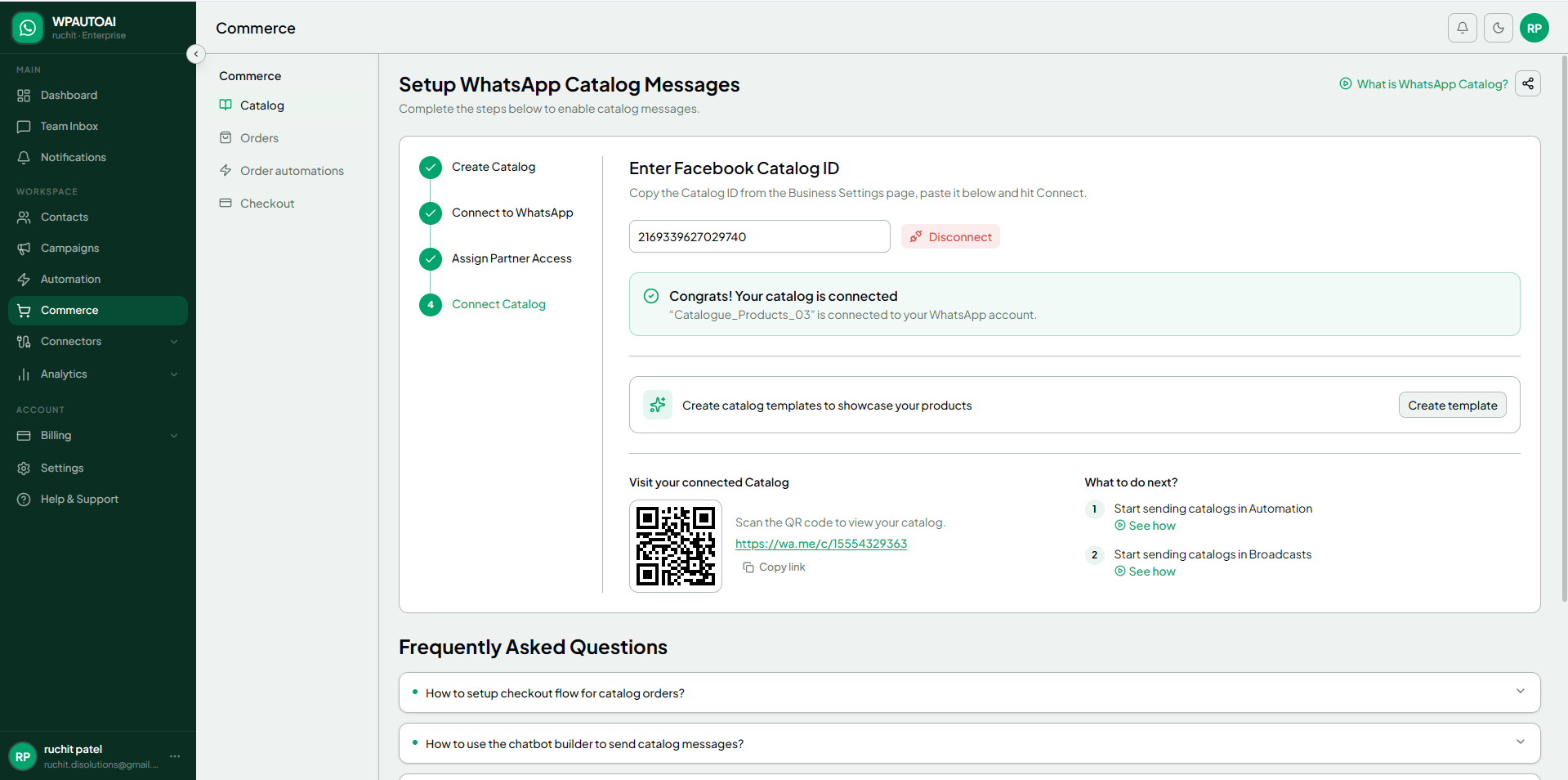
Task: Select the Connect to WhatsApp step
Action: [x=512, y=213]
